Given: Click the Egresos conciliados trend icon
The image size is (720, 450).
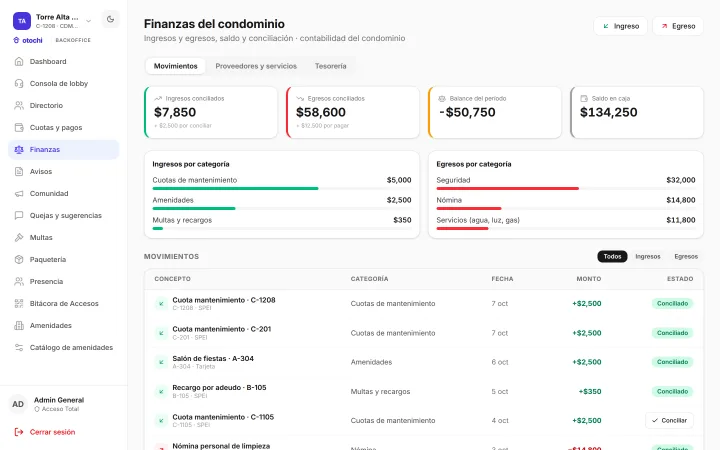Looking at the screenshot, I should click(x=300, y=99).
